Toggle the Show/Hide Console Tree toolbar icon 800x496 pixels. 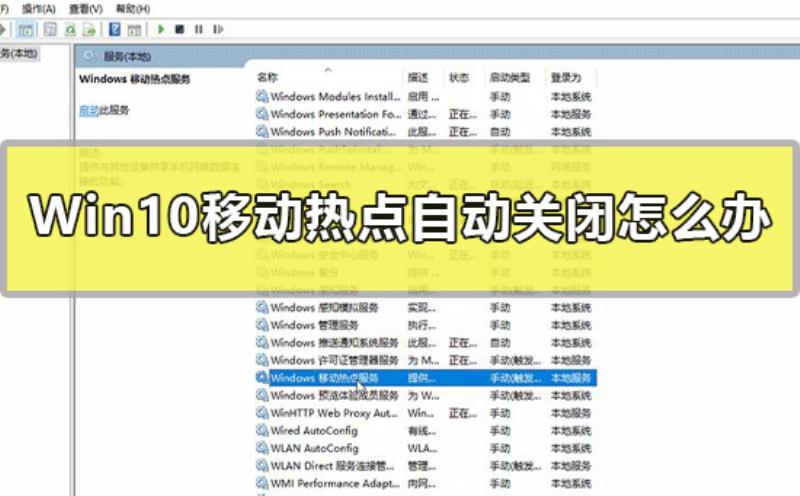(x=25, y=30)
